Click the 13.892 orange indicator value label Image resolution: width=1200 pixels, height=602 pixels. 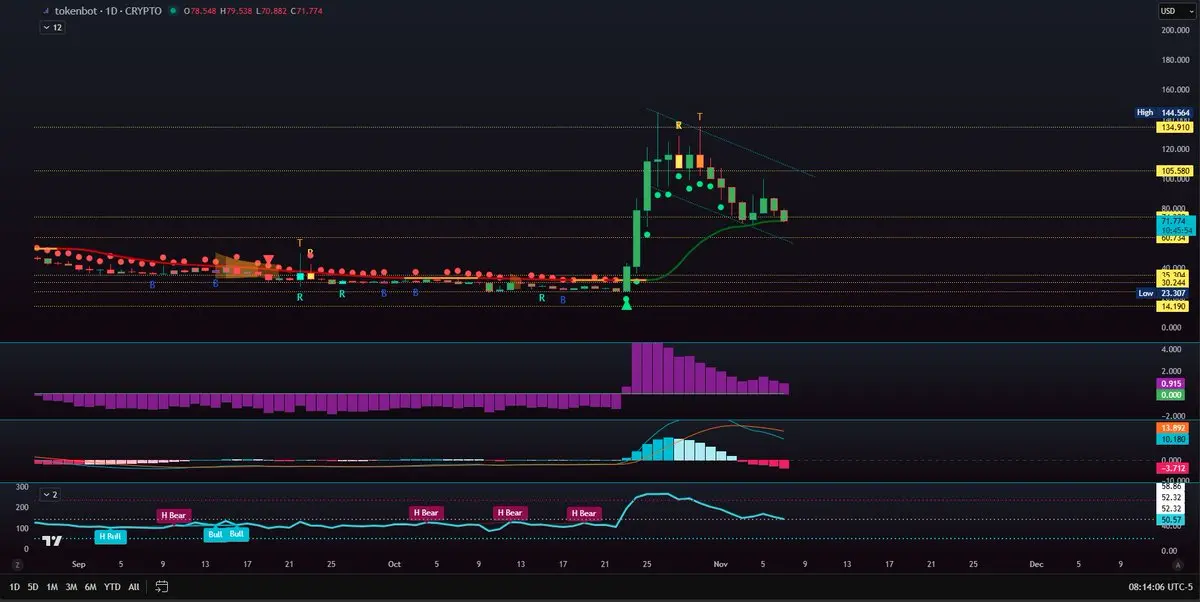coord(1172,427)
